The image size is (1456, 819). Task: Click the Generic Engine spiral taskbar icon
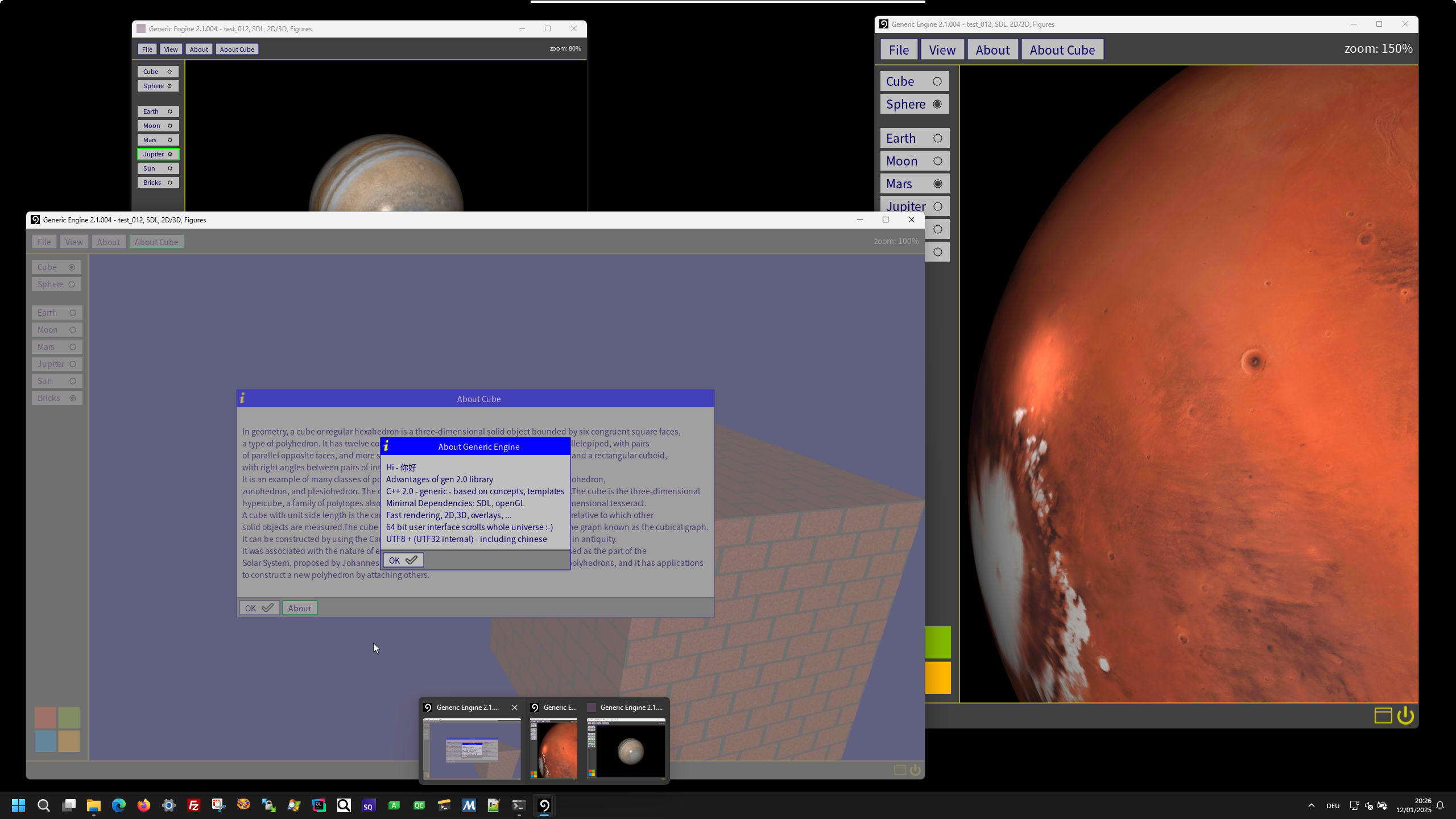point(544,805)
